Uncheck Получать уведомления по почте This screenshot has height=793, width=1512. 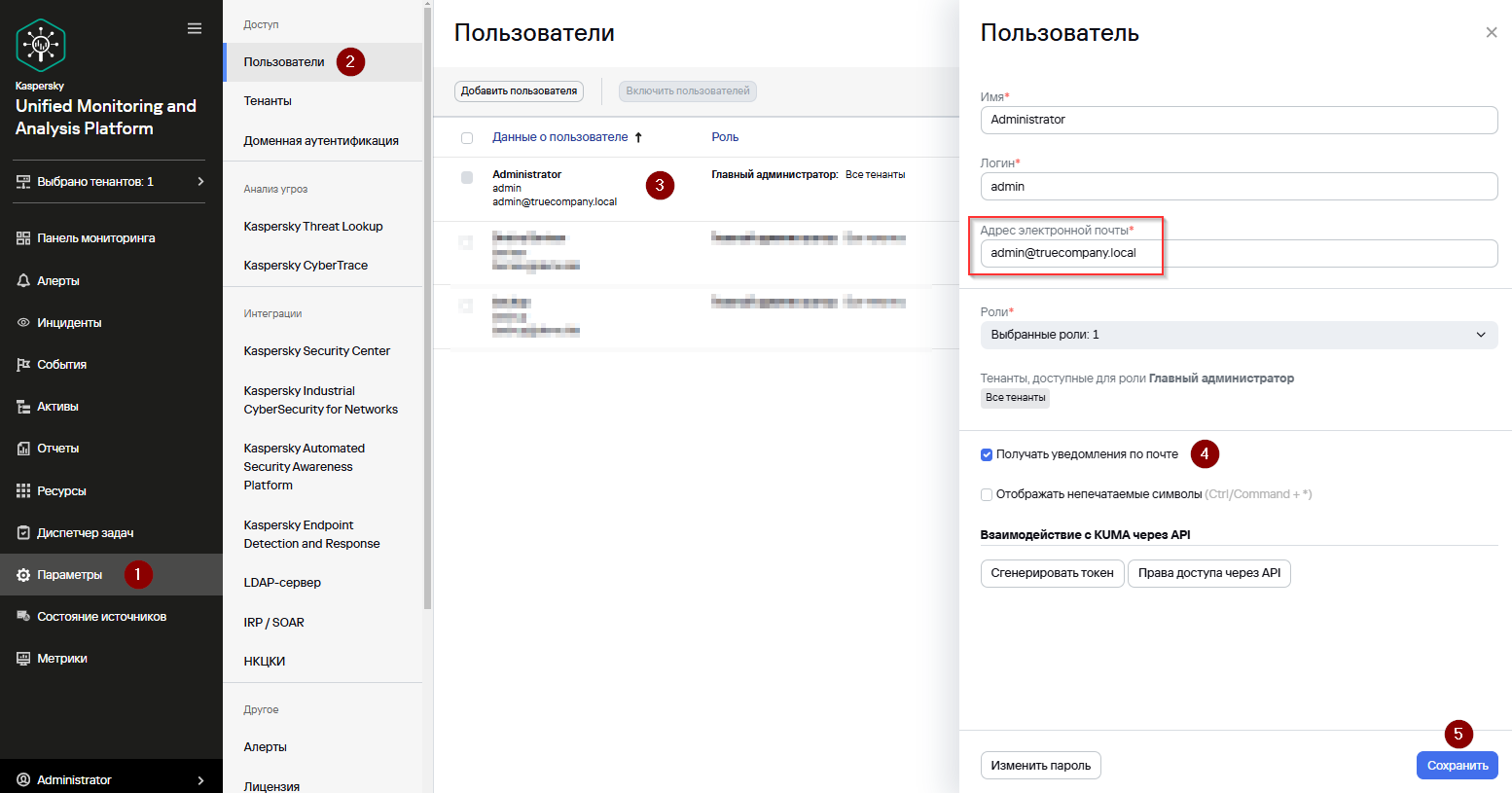click(987, 454)
